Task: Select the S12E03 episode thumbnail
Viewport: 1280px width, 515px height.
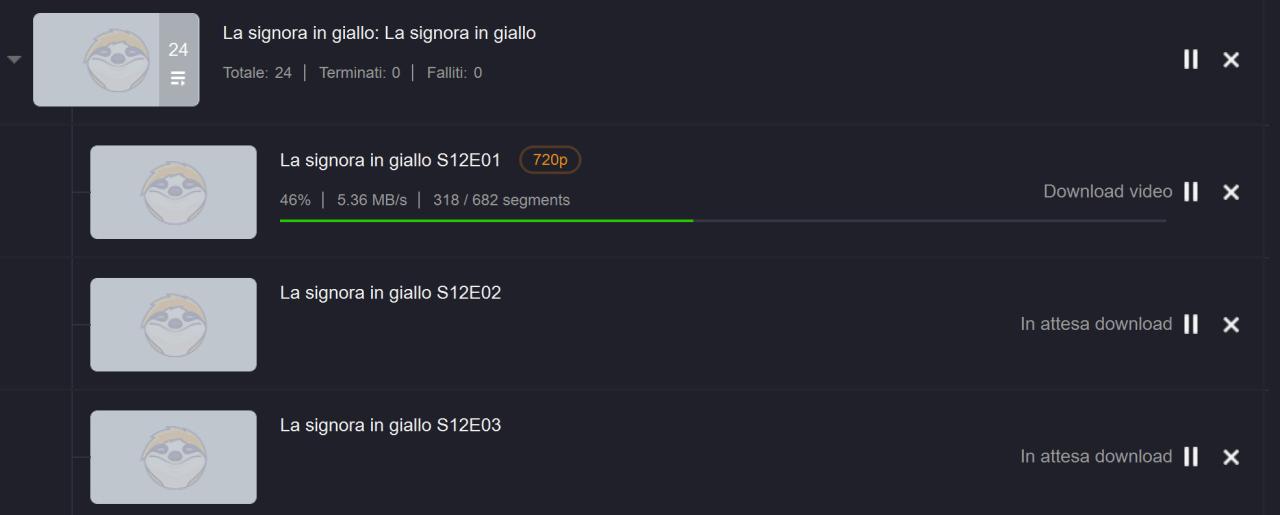Action: pos(173,457)
